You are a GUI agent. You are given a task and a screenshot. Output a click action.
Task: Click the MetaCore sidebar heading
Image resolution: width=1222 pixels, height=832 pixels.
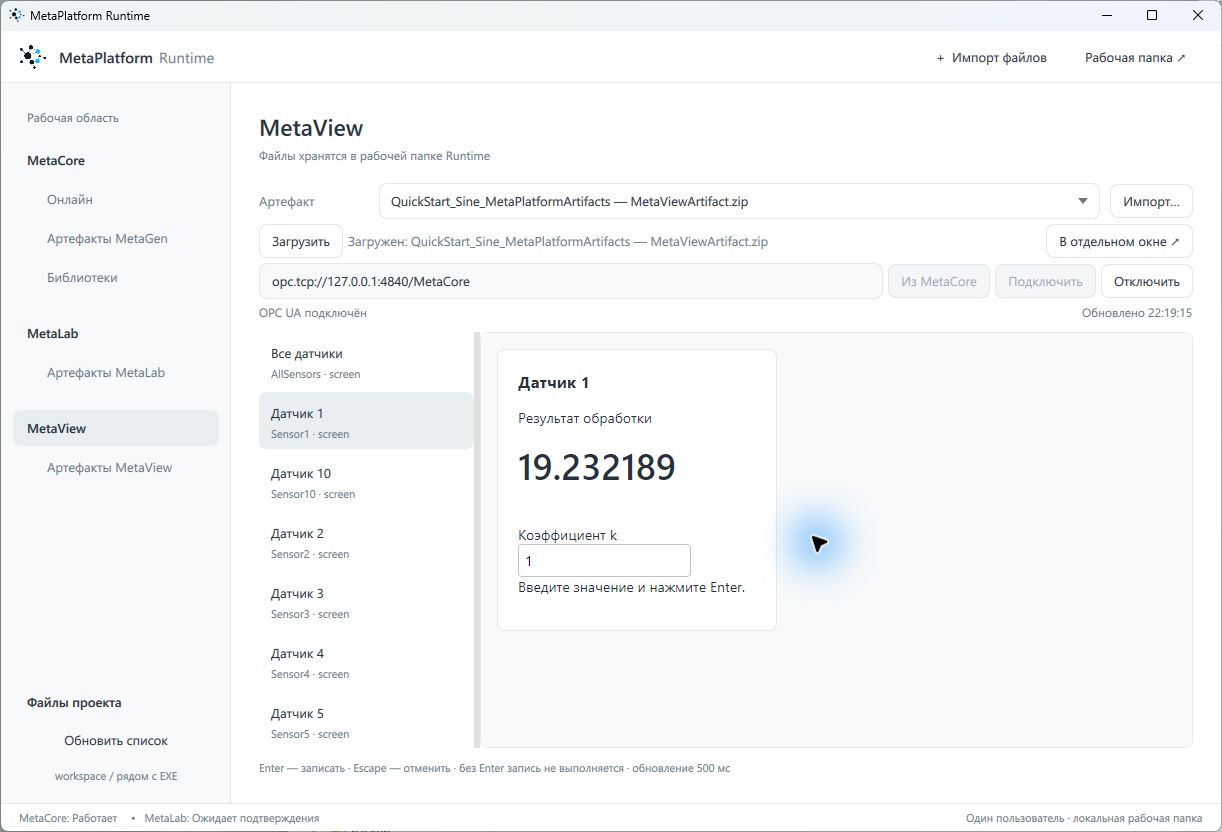pyautogui.click(x=56, y=161)
